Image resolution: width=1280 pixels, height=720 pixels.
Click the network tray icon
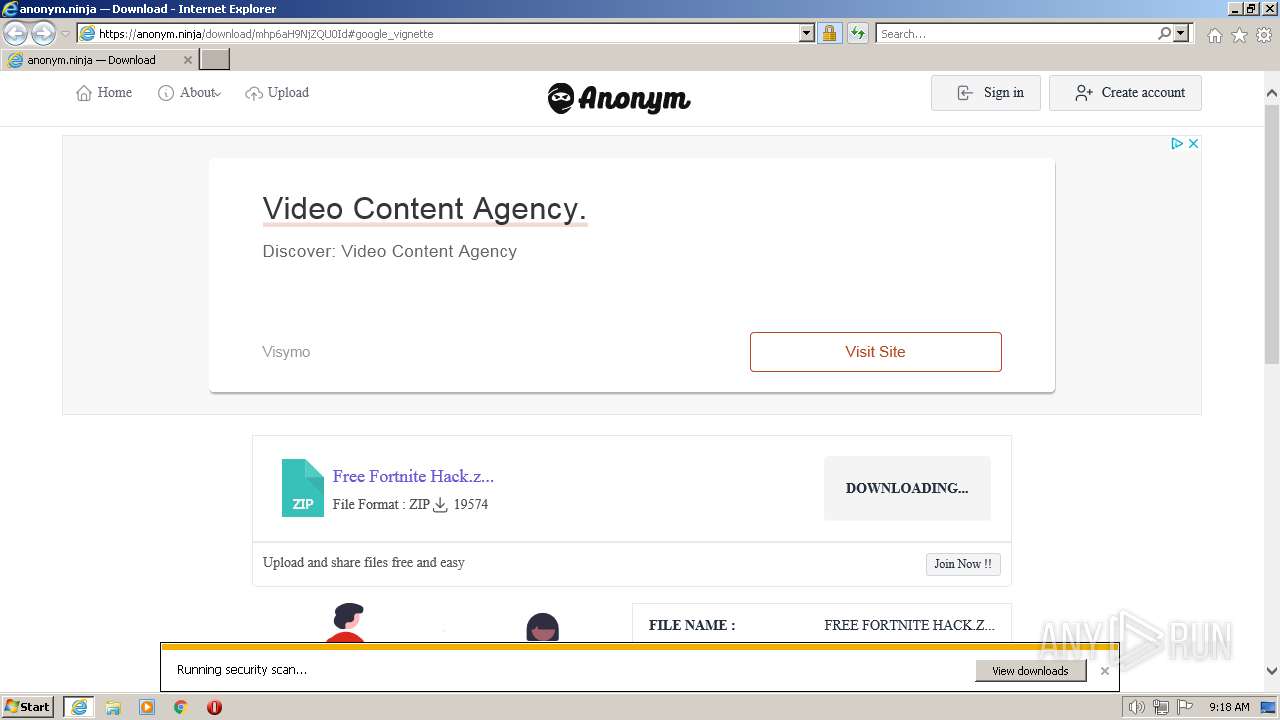point(1161,707)
